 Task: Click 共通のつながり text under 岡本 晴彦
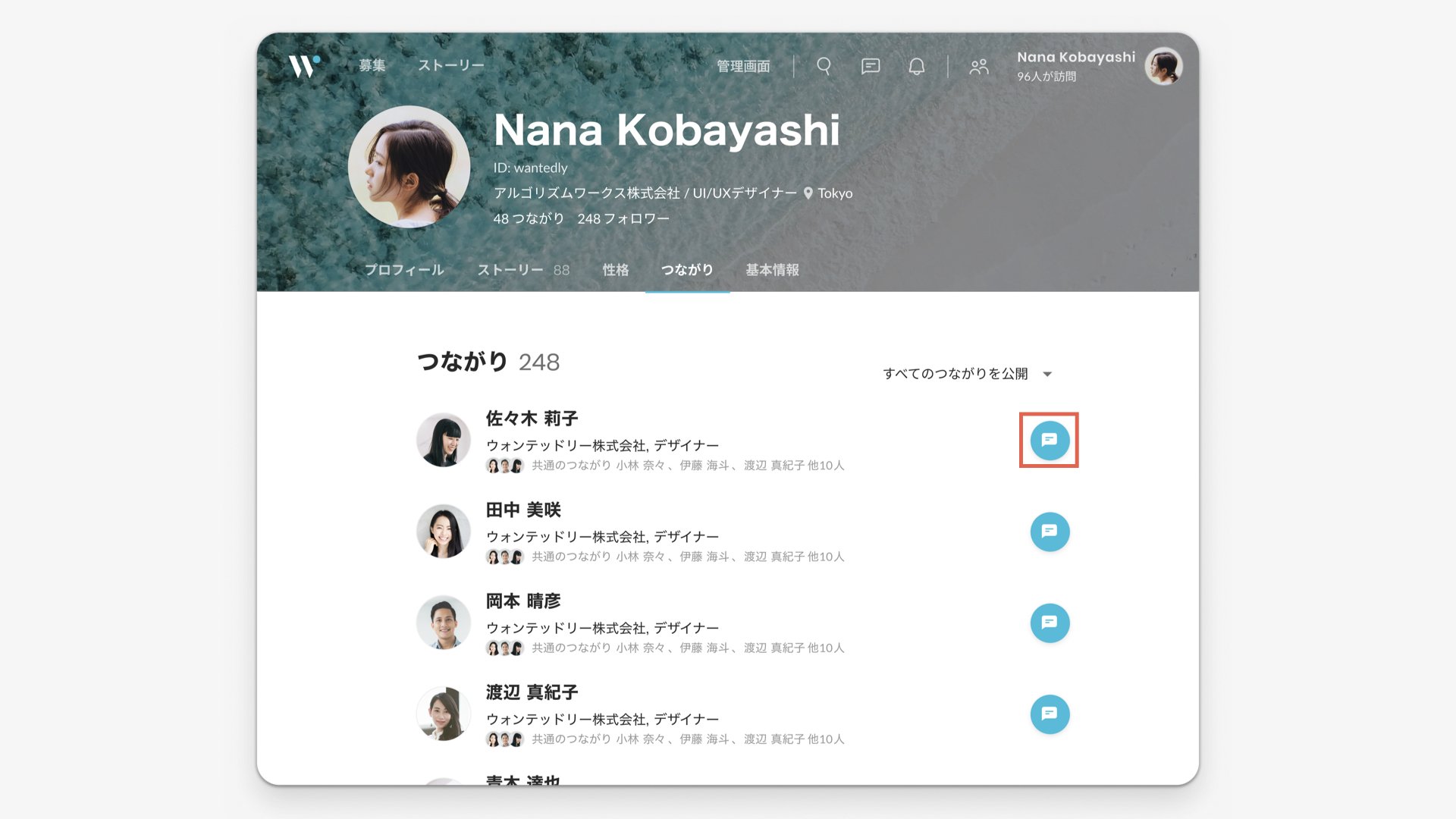(x=688, y=648)
